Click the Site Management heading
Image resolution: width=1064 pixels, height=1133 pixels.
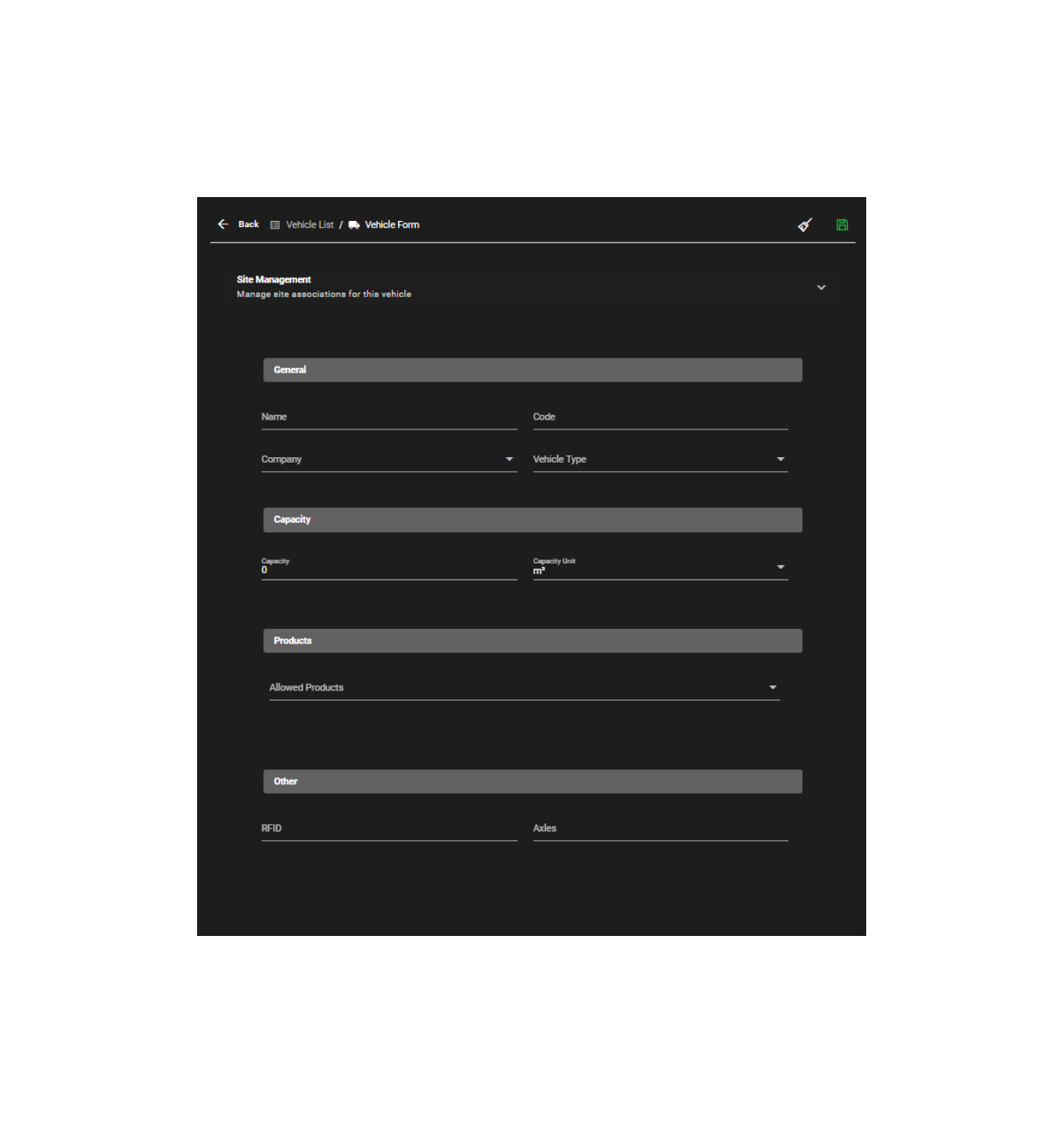[273, 279]
